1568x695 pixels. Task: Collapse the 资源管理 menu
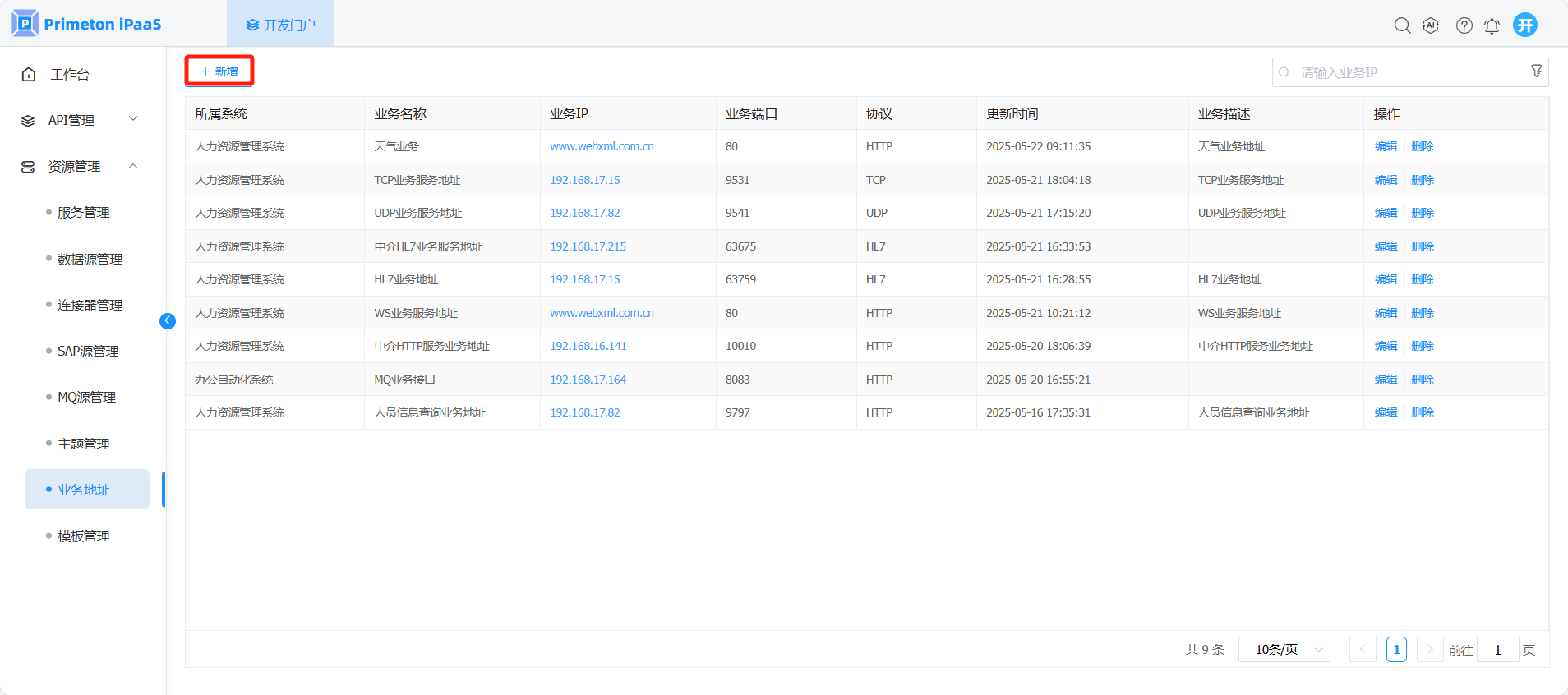coord(80,167)
